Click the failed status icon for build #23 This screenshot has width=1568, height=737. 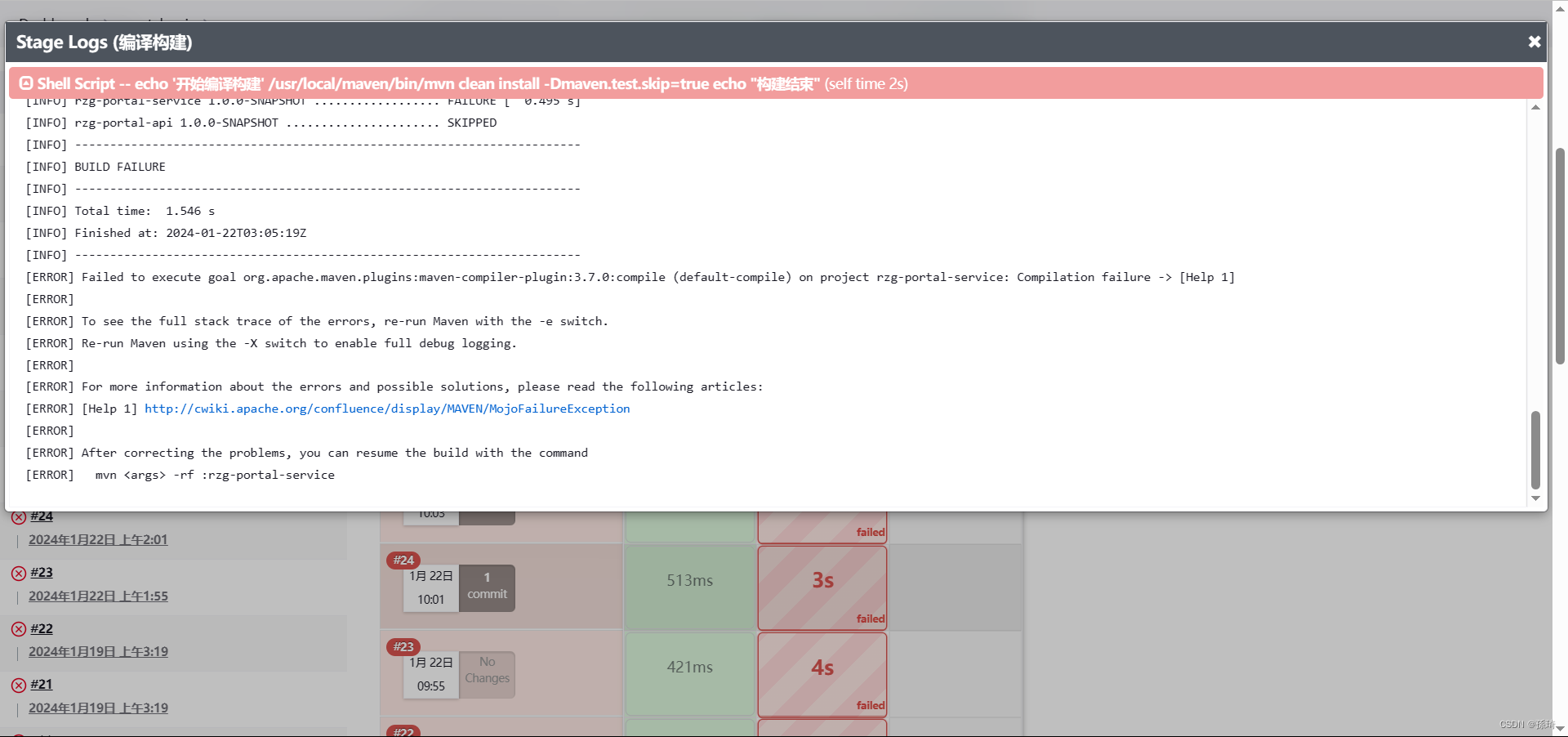tap(19, 574)
